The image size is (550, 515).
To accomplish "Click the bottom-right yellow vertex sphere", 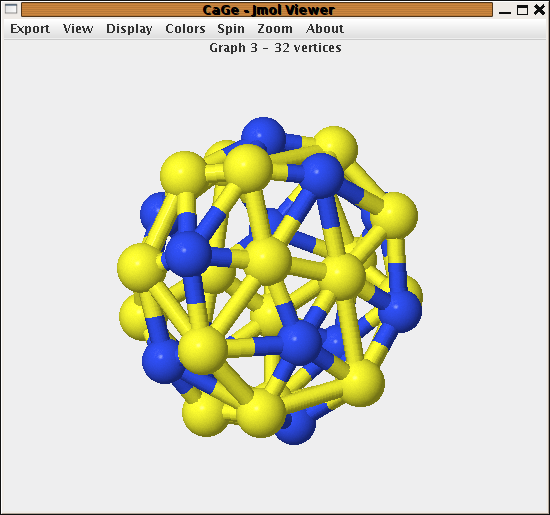I will click(362, 383).
